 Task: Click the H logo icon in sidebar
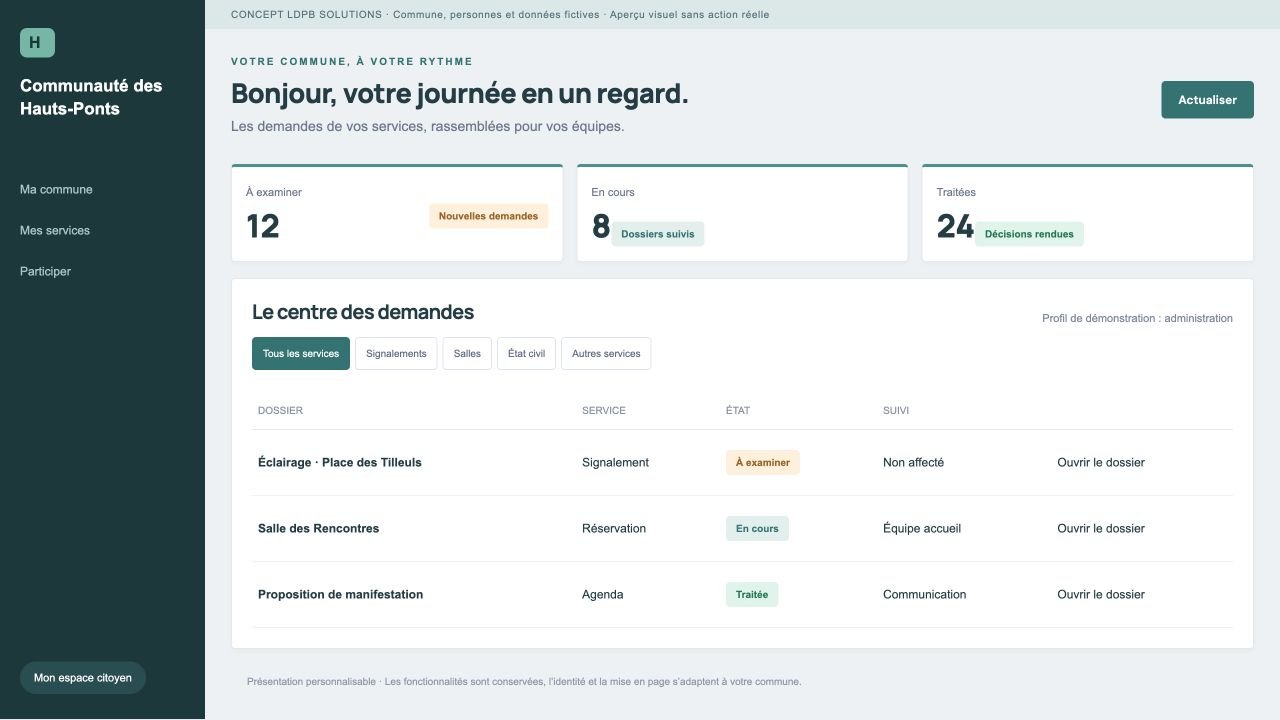coord(37,43)
